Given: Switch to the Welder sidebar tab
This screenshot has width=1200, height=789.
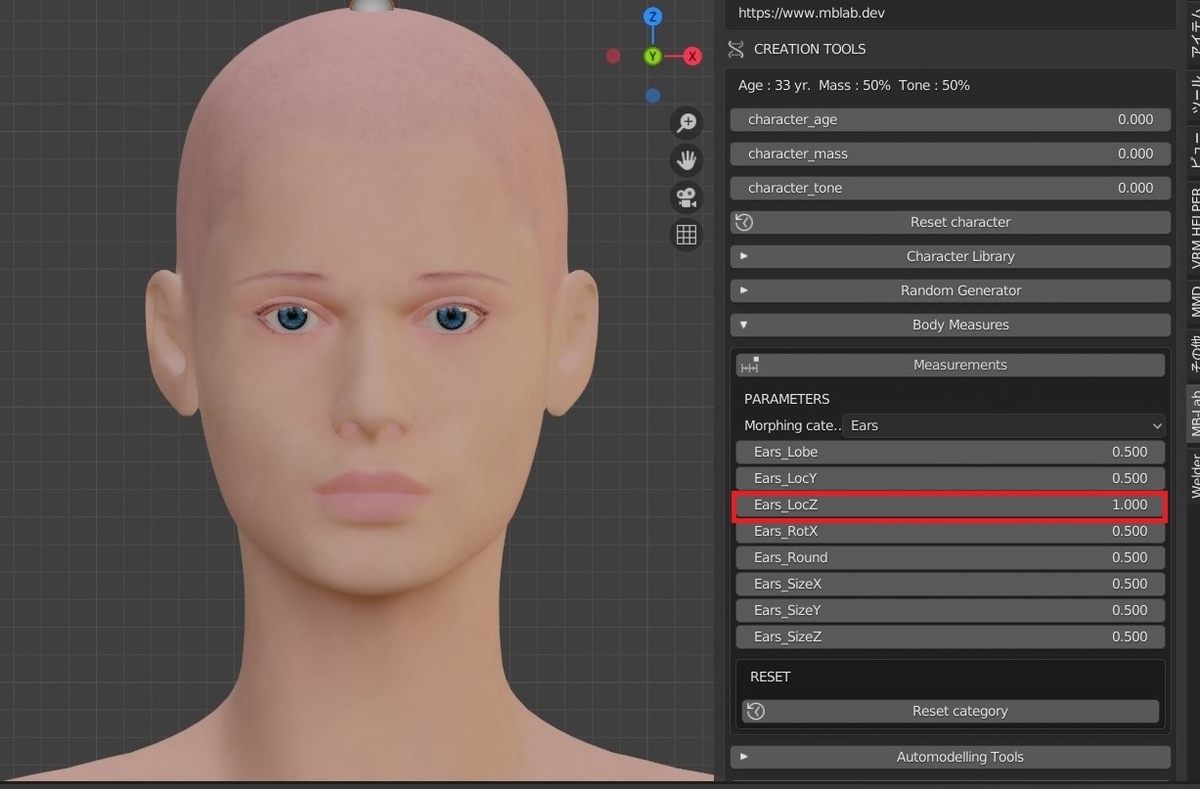Looking at the screenshot, I should click(x=1194, y=474).
